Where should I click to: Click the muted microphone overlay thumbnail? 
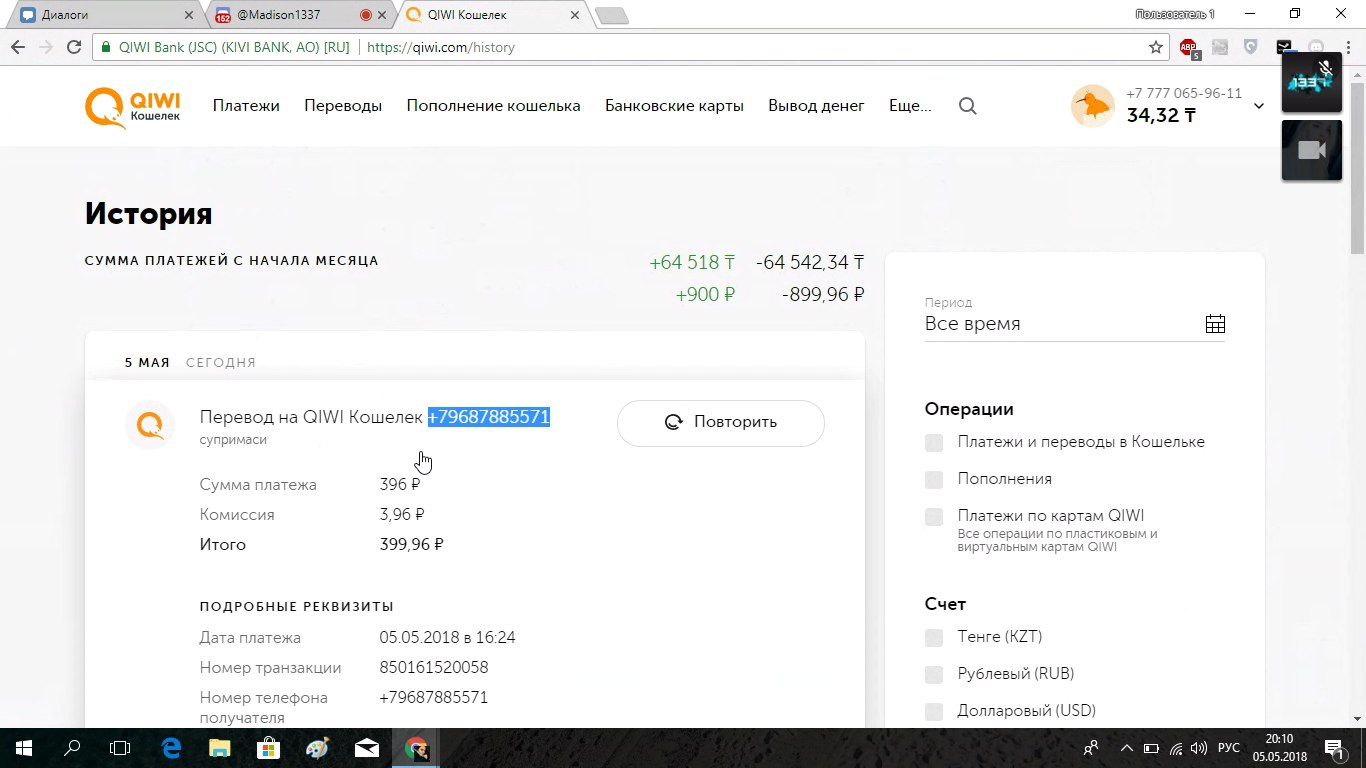(1312, 82)
